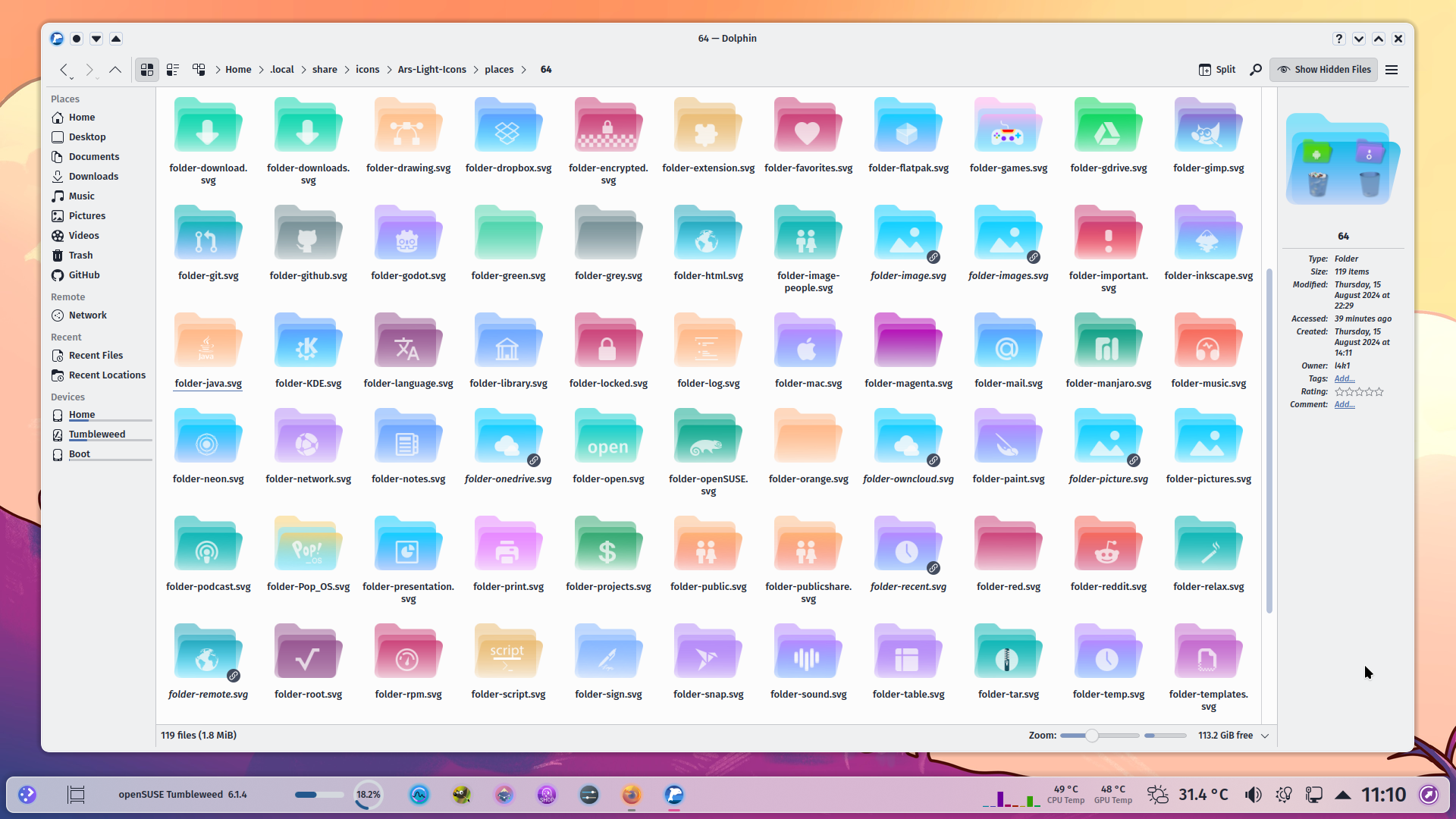
Task: Click the vertical scrollbar of file view
Action: [1269, 440]
